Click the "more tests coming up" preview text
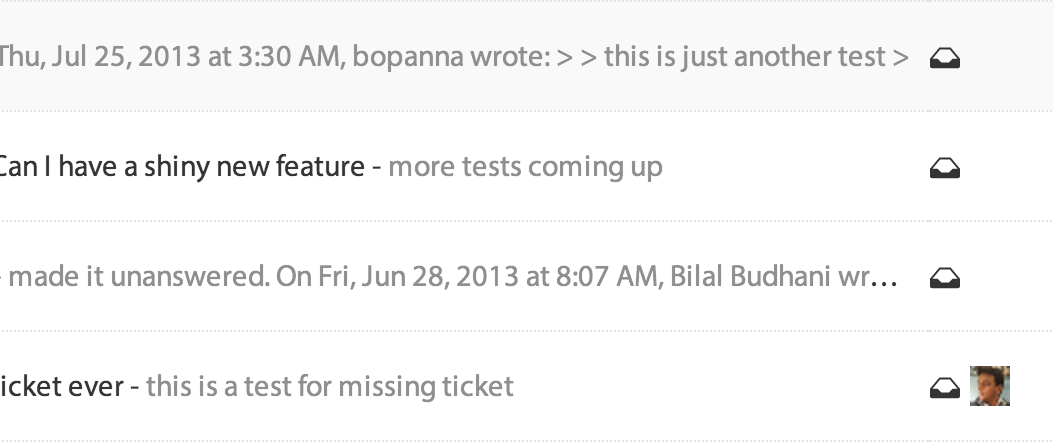The height and width of the screenshot is (444, 1054). [x=525, y=166]
